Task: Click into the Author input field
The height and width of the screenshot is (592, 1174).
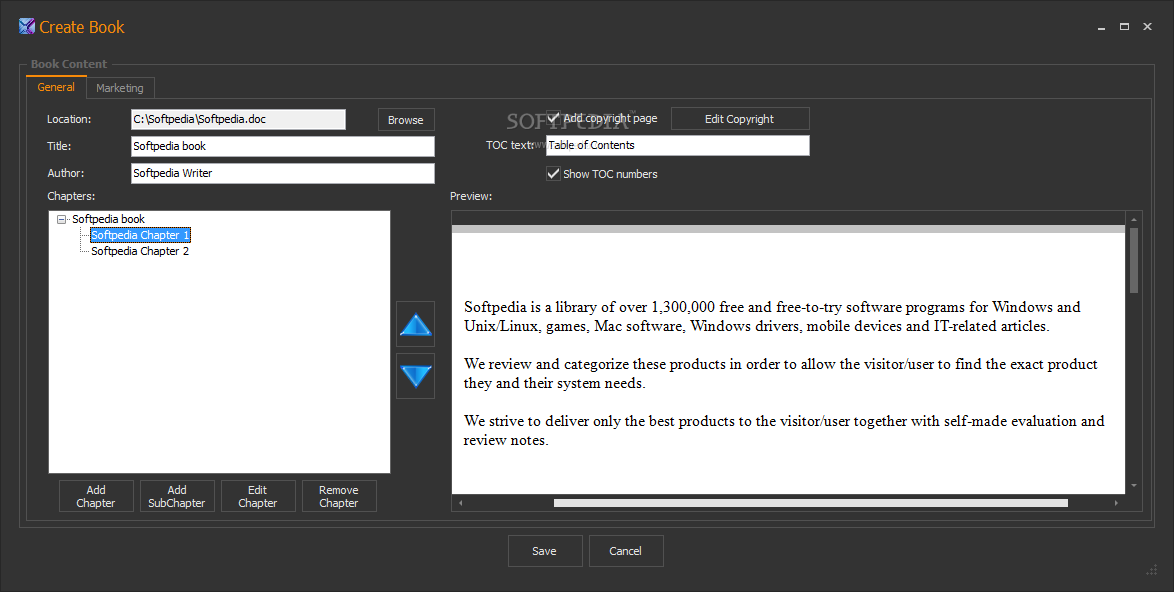Action: click(282, 173)
